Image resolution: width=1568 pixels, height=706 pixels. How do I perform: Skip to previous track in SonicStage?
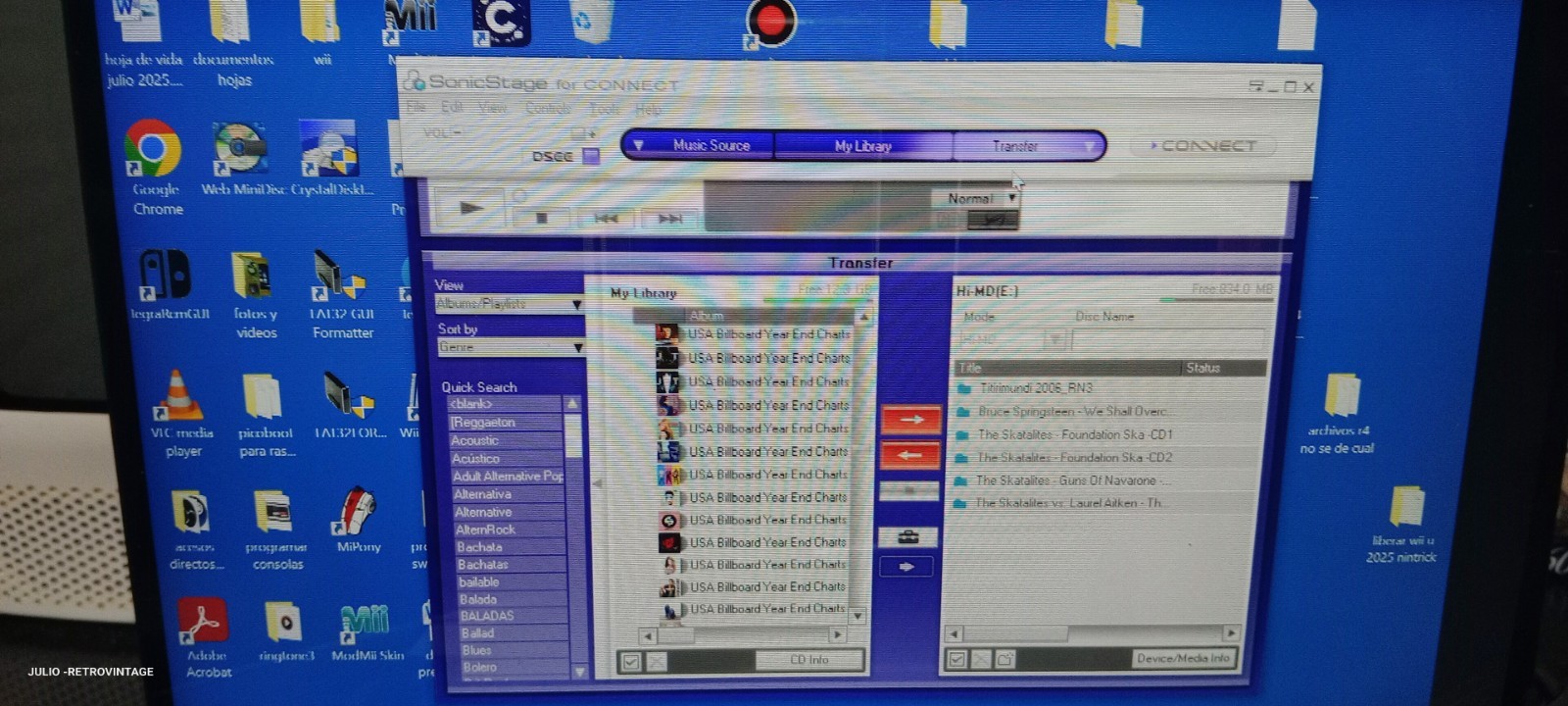606,218
